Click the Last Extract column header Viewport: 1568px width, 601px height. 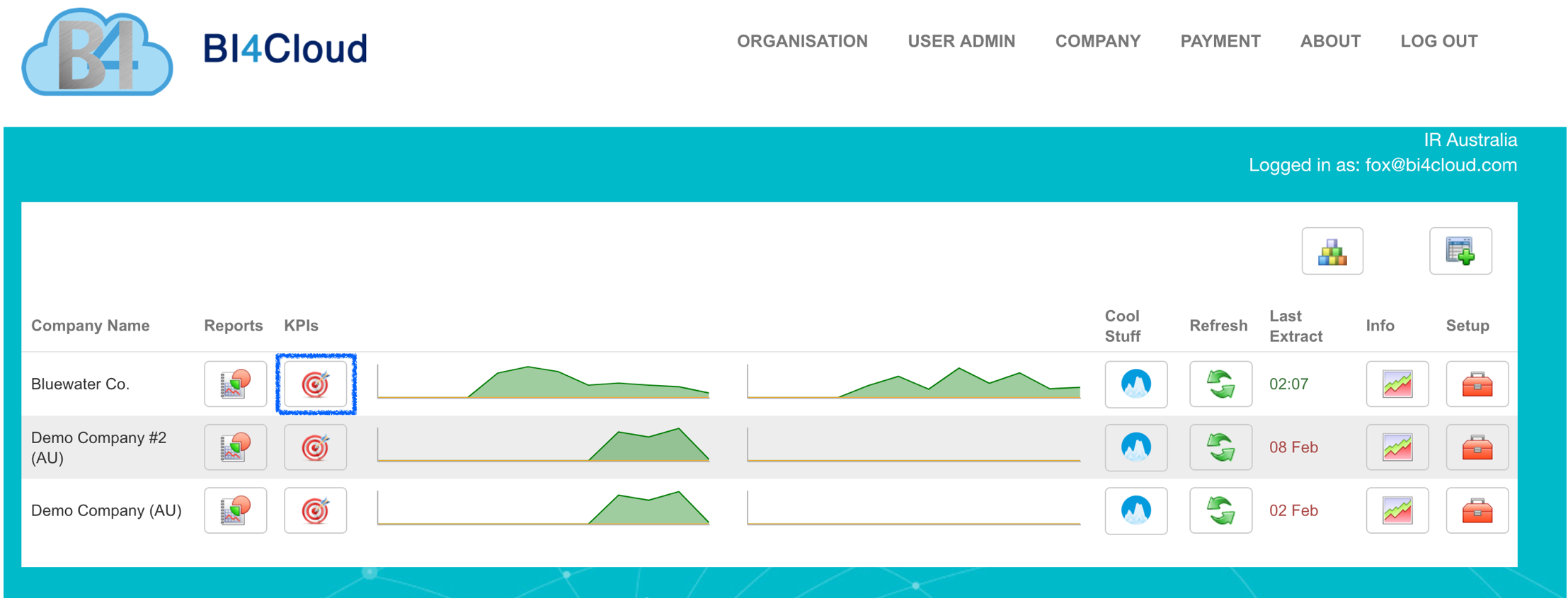1295,326
